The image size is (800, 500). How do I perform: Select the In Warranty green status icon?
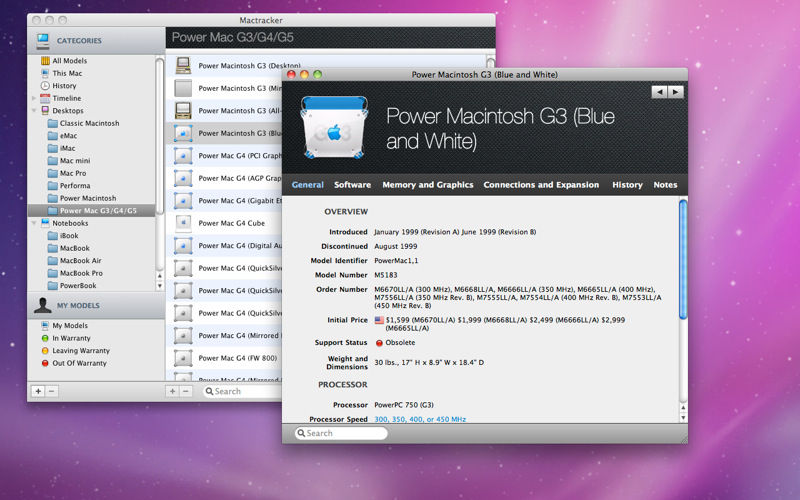coord(44,338)
